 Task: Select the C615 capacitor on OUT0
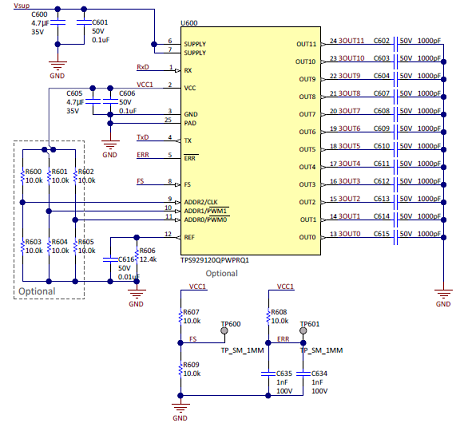(396, 237)
